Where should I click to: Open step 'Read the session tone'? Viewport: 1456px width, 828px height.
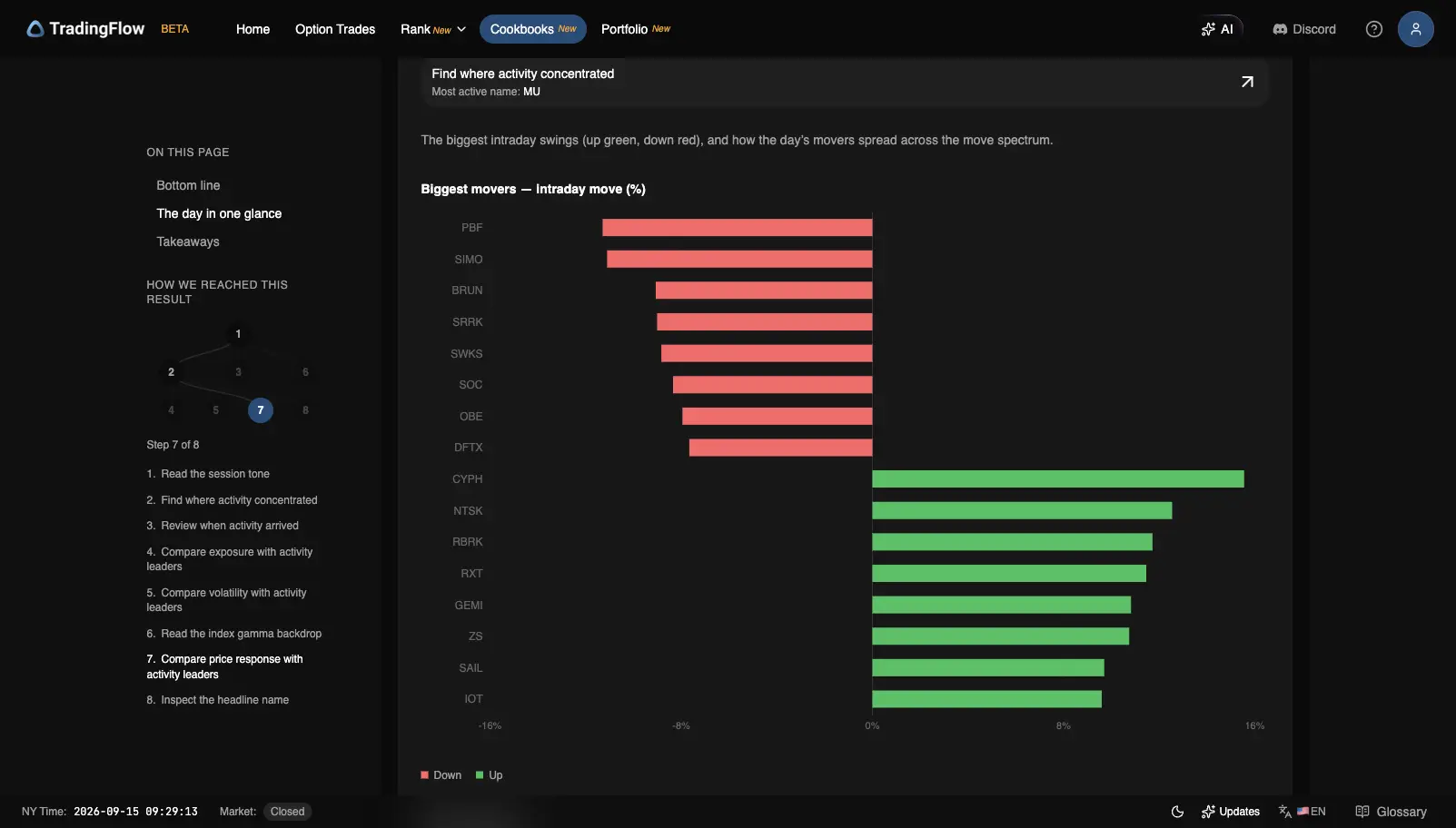click(x=208, y=474)
